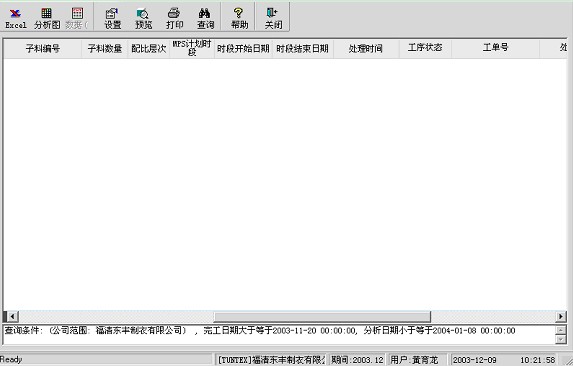
Task: Close the window via 关闭 icon
Action: point(273,18)
